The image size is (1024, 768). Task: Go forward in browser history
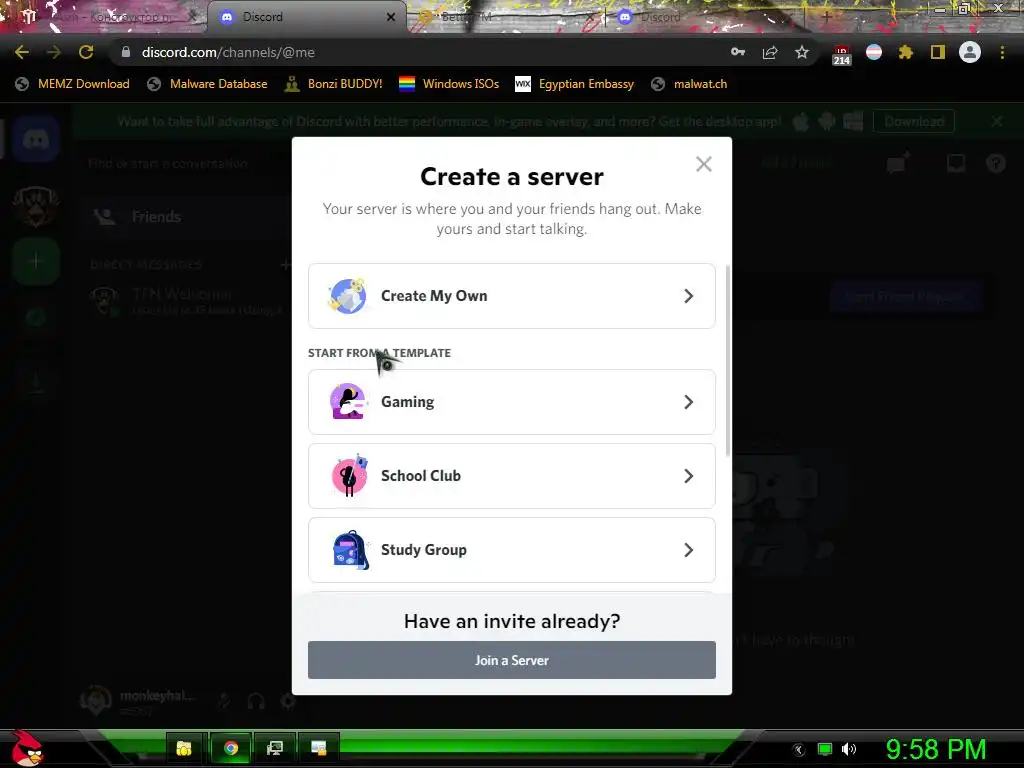click(54, 52)
